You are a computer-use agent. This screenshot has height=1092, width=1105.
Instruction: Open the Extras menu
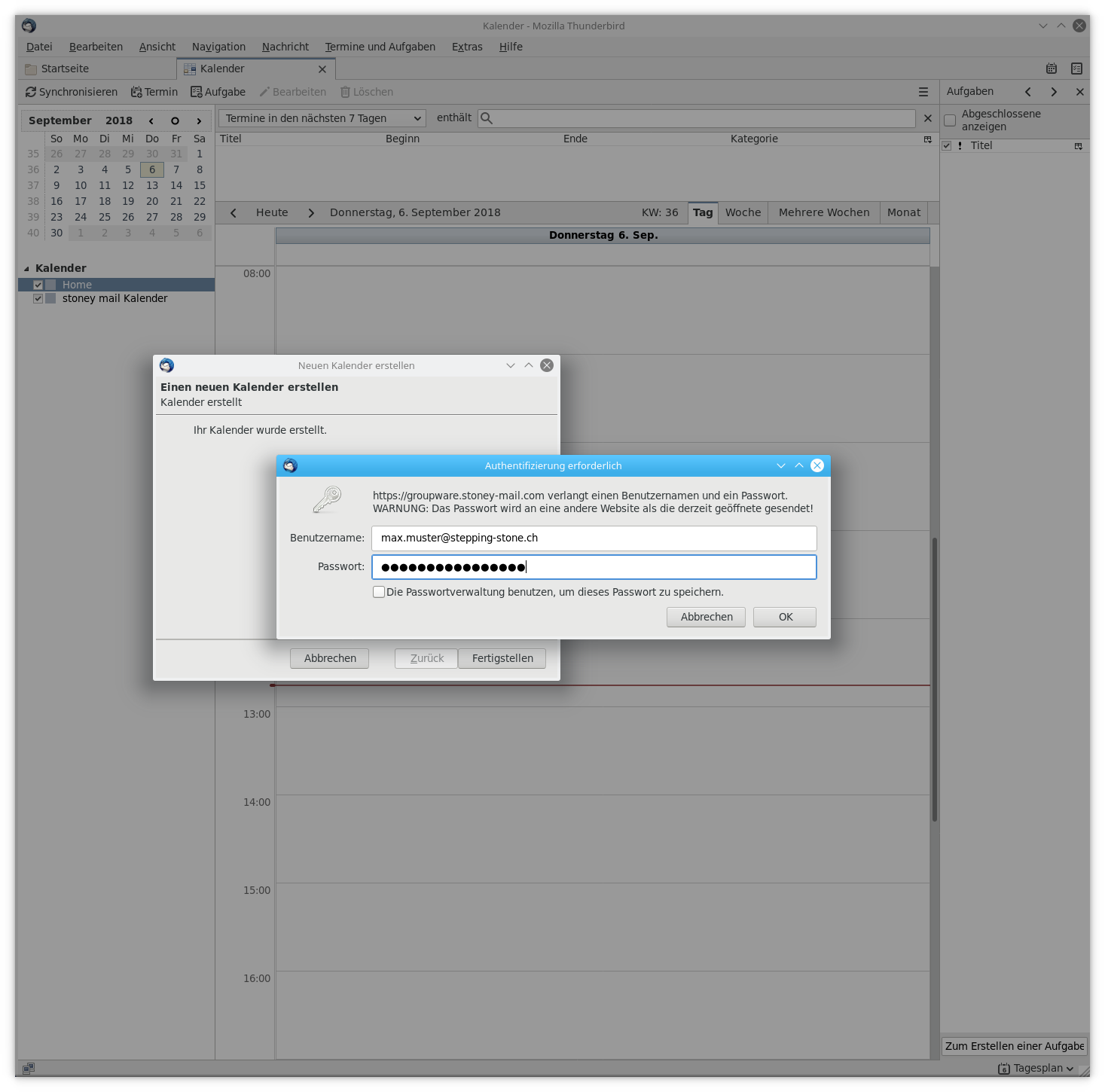tap(467, 47)
